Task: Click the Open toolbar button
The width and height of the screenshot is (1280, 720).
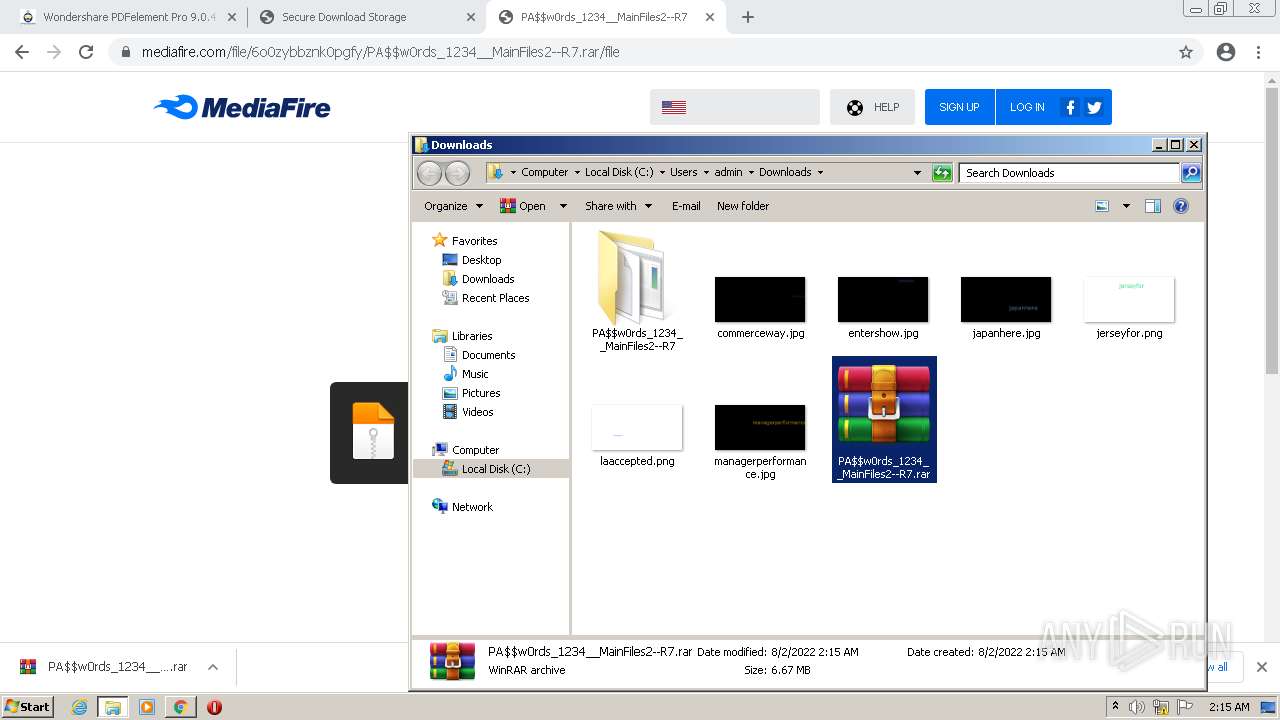Action: (523, 206)
